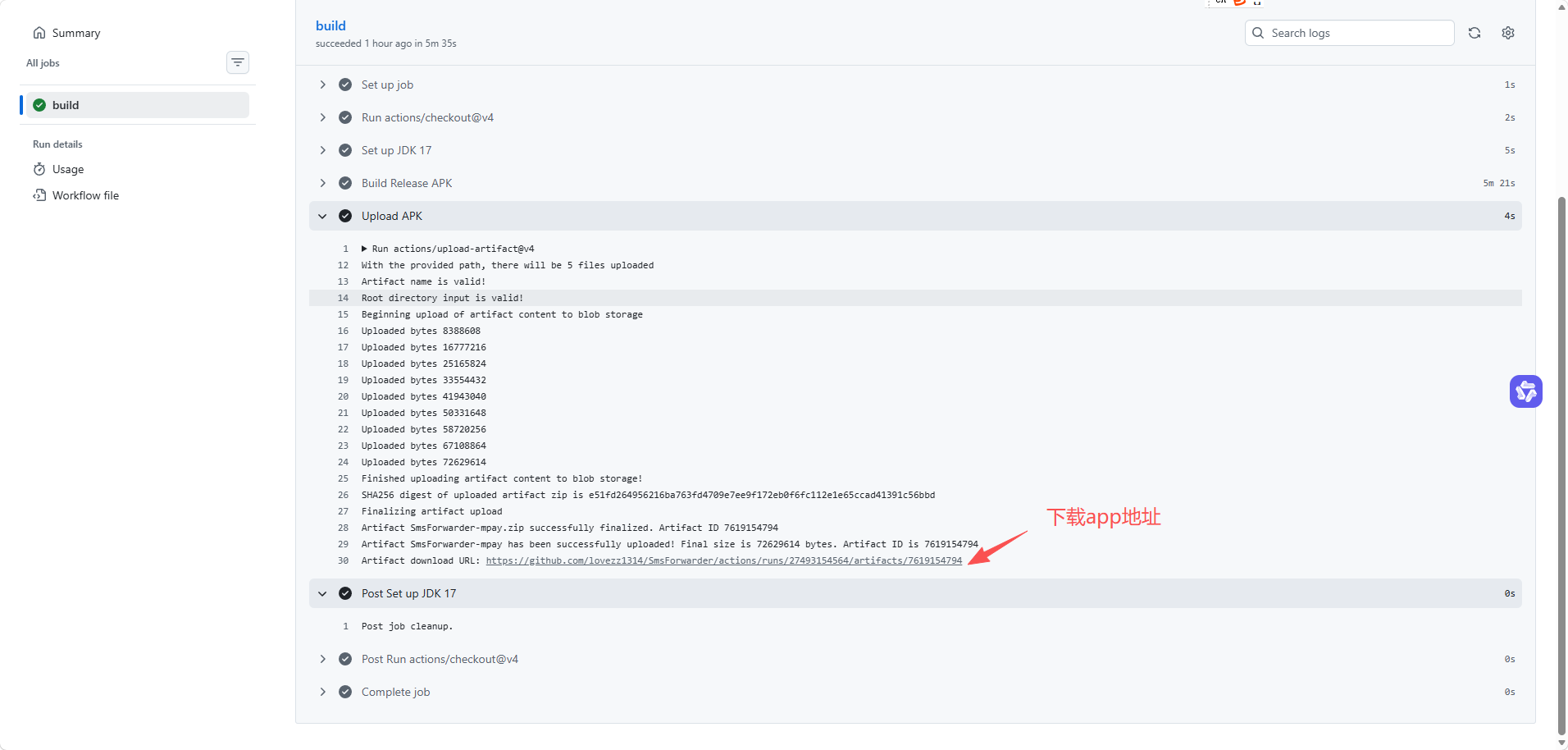Select log line number 30
1568x750 pixels.
point(343,560)
